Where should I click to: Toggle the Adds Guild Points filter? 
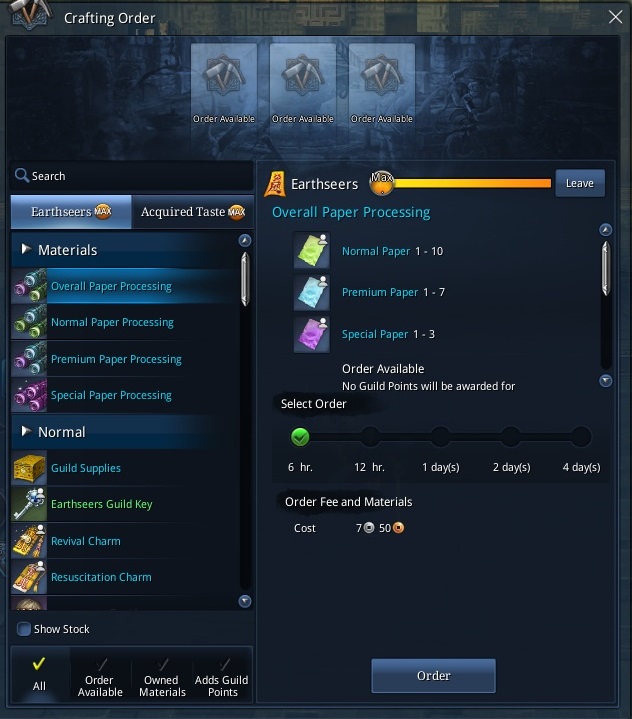(222, 677)
